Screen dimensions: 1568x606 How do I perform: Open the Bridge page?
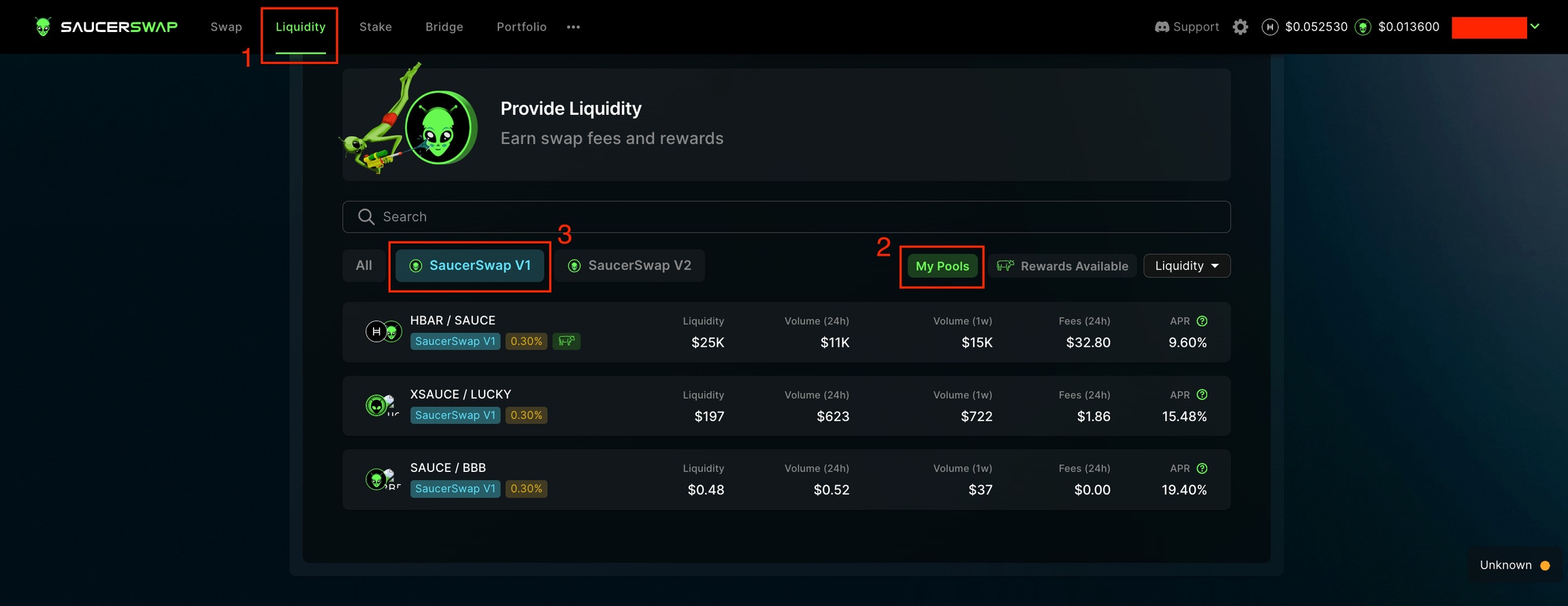pyautogui.click(x=444, y=27)
